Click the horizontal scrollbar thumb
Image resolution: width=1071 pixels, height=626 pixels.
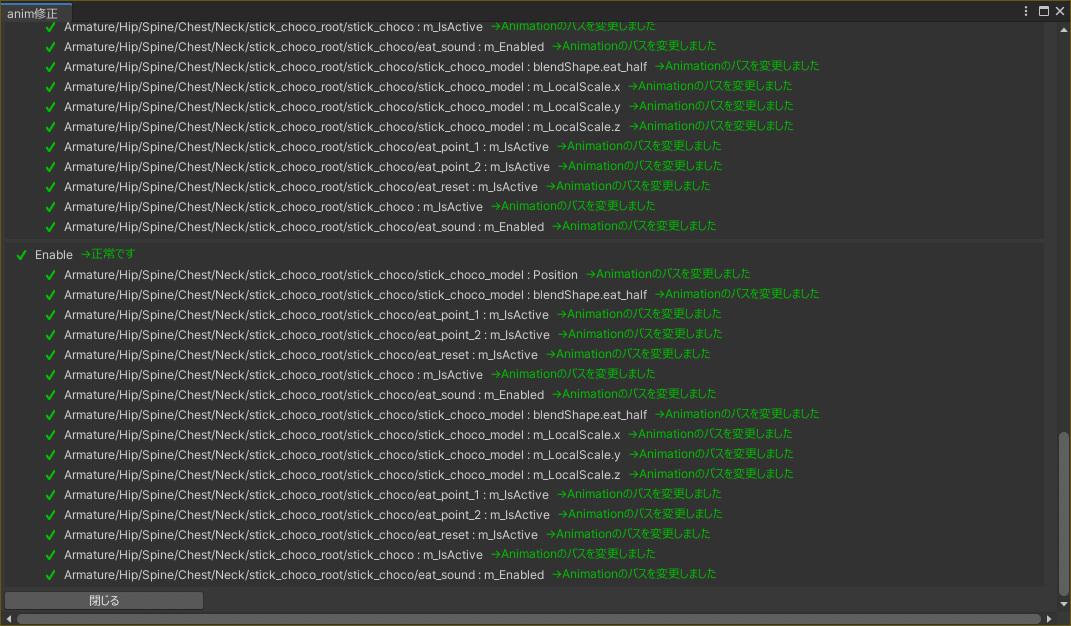tap(528, 618)
